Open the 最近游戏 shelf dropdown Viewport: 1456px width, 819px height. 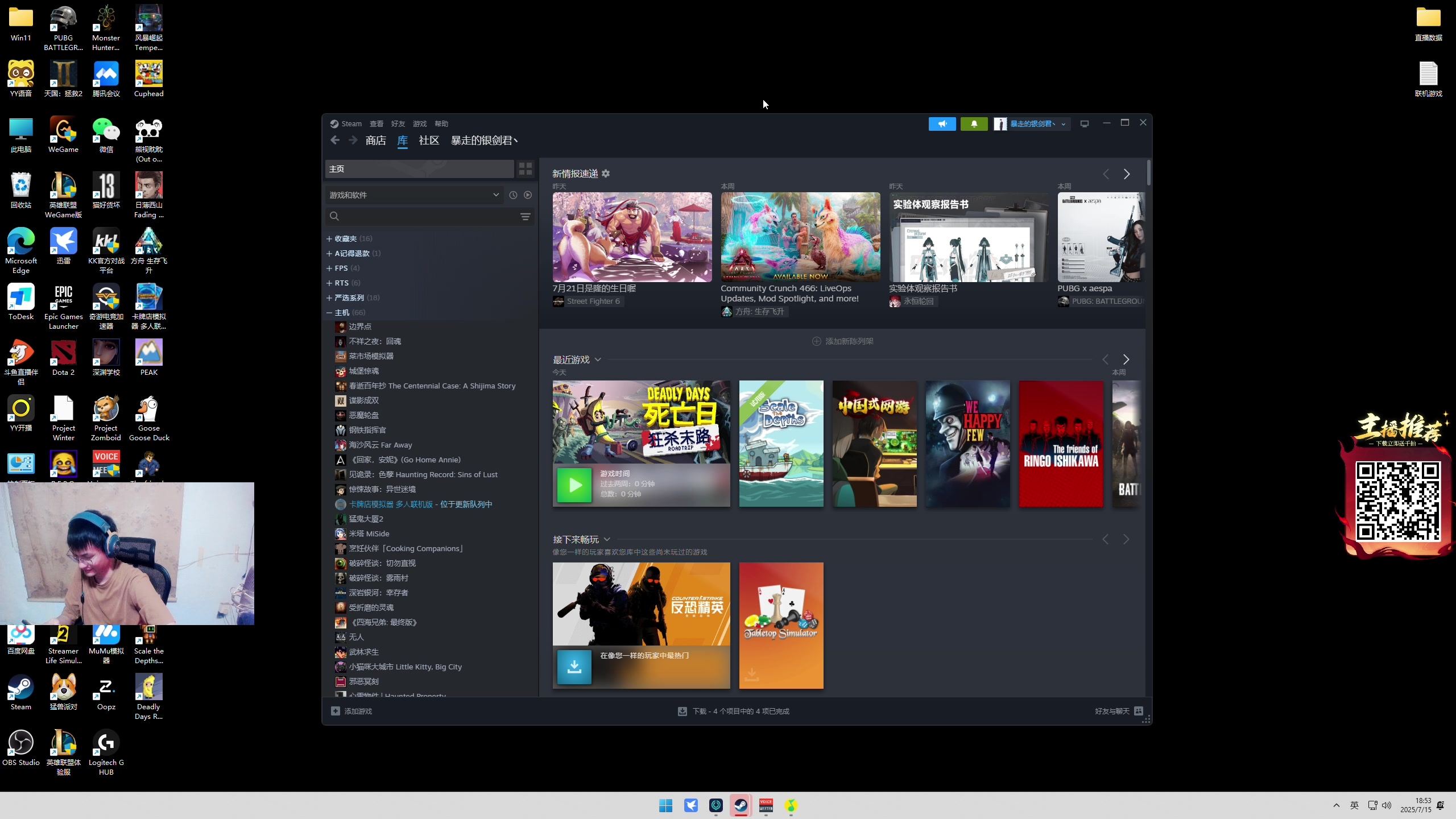[598, 359]
